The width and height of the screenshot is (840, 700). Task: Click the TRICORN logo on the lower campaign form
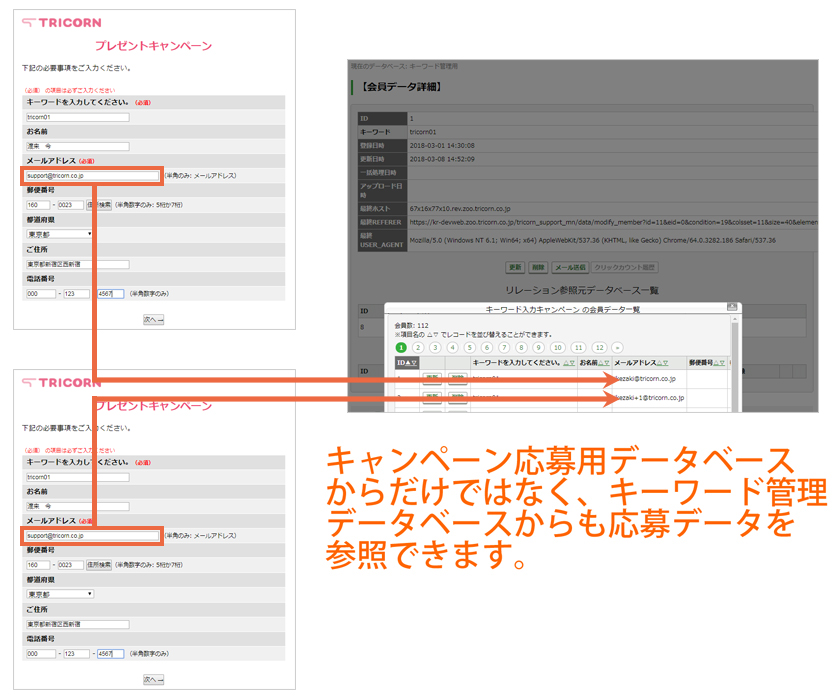62,382
